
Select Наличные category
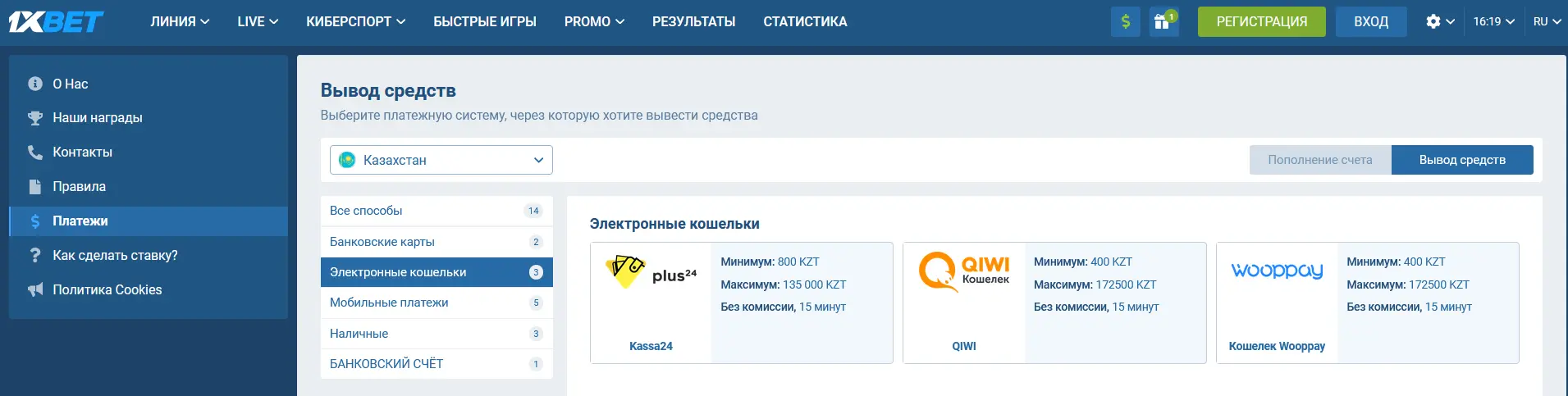pos(437,334)
